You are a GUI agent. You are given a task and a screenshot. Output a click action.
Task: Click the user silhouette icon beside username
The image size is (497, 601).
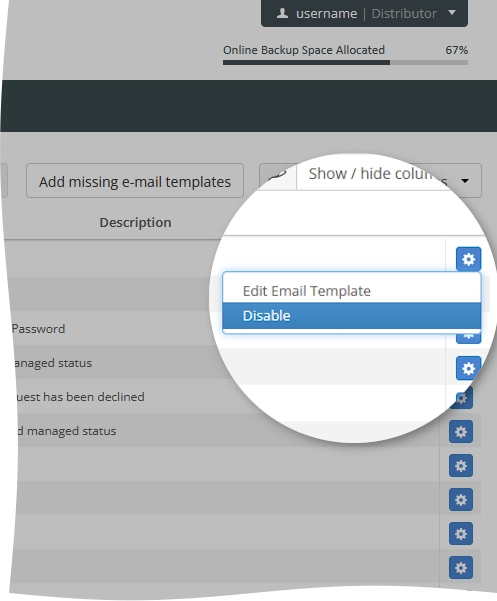tap(282, 13)
